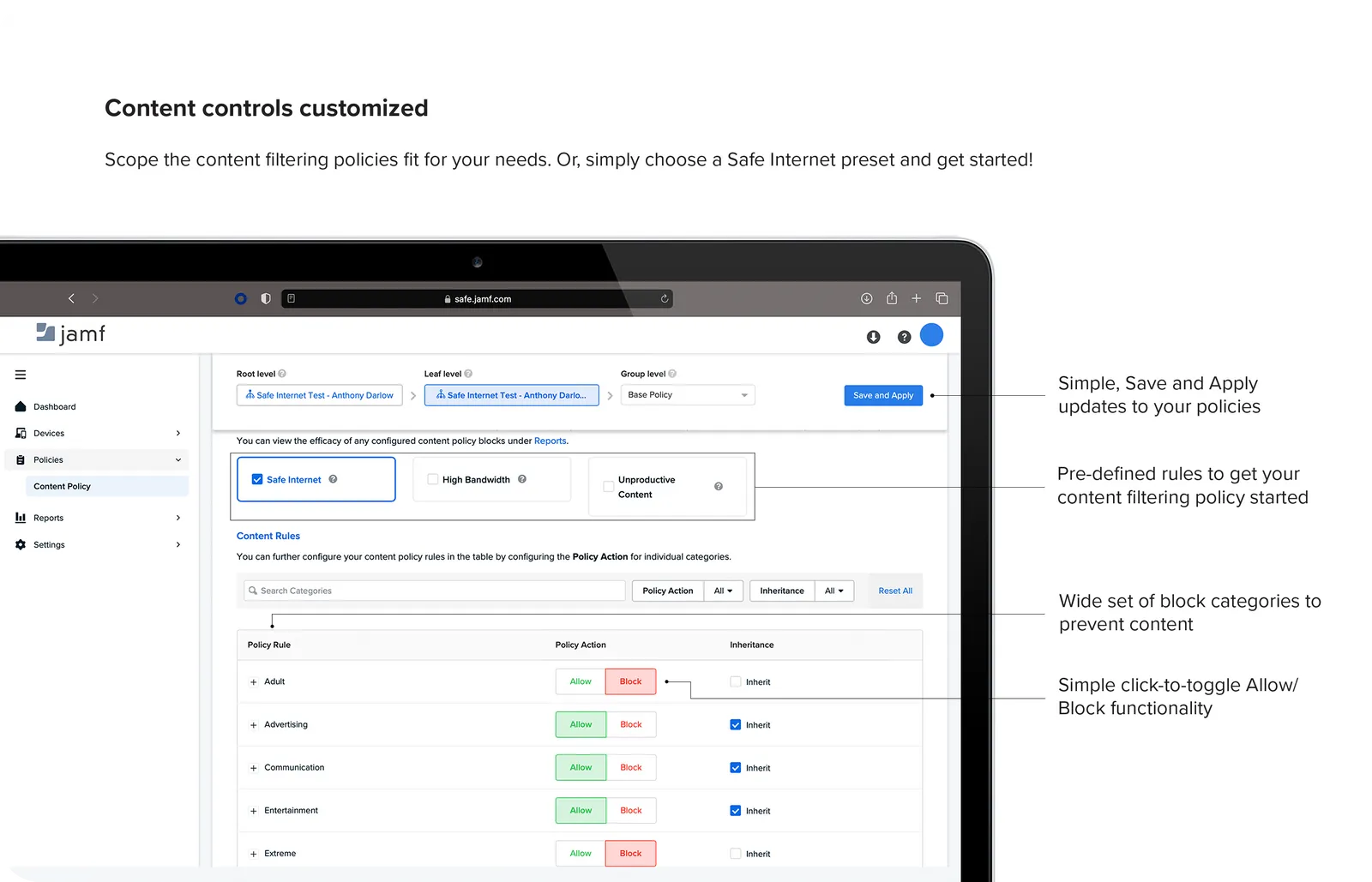The width and height of the screenshot is (1372, 882).
Task: Open the Policy Action All filter dropdown
Action: tap(723, 591)
